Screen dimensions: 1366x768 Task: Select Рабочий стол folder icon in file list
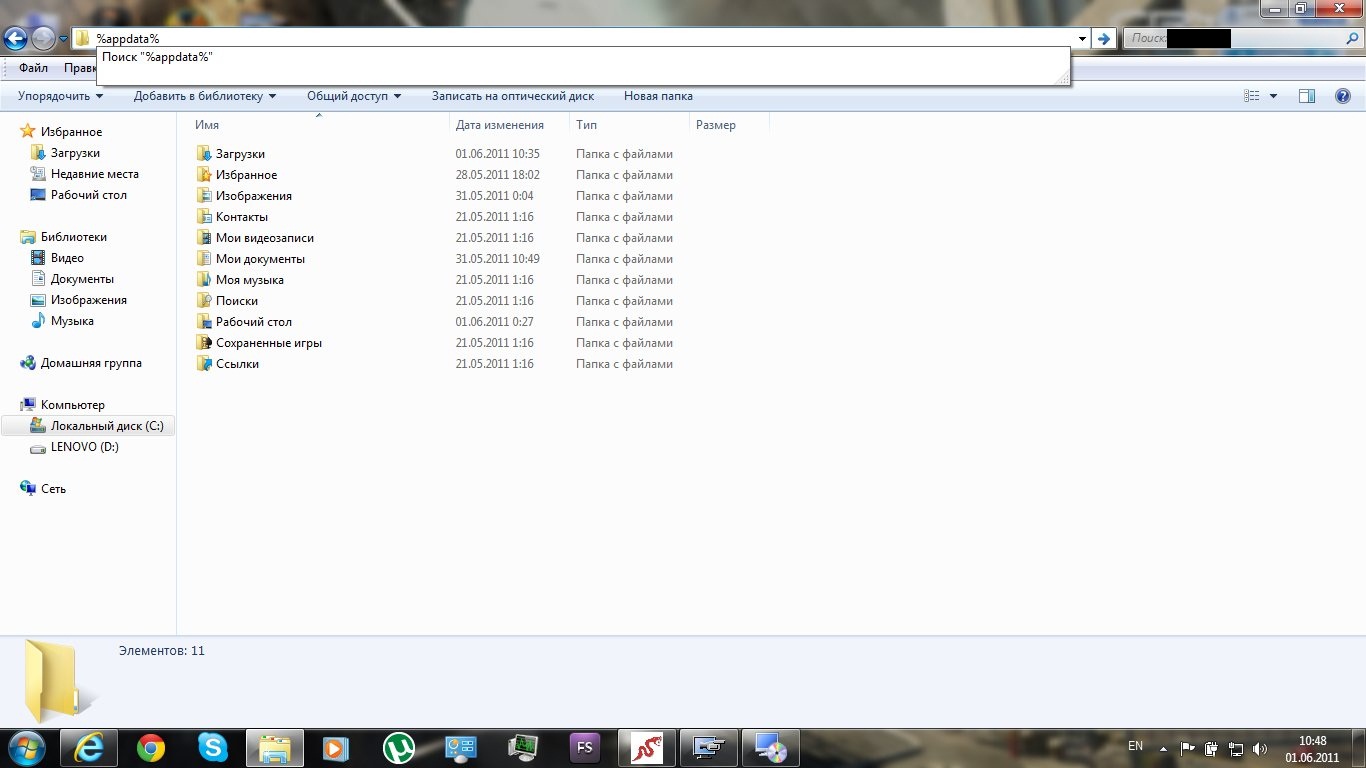(x=204, y=322)
